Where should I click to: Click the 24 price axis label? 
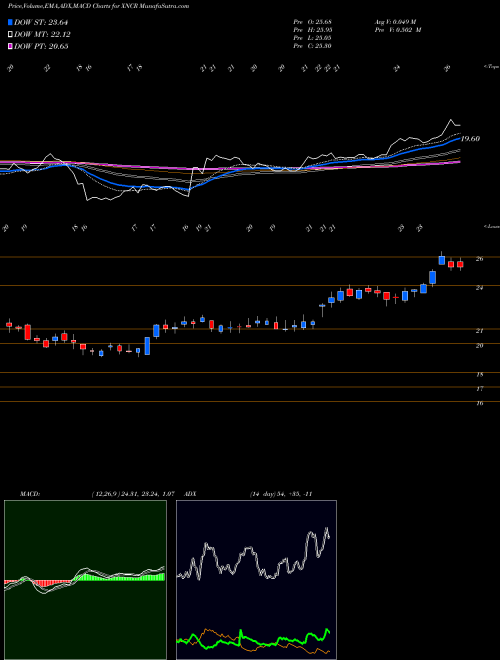pyautogui.click(x=479, y=288)
